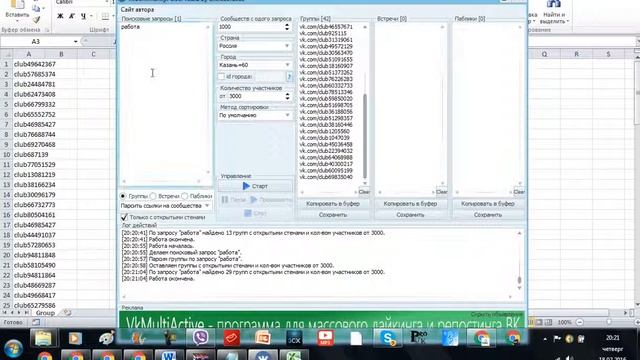Click 'Копировать в буфер' under Паблики list
This screenshot has height=360, width=640.
pyautogui.click(x=488, y=204)
